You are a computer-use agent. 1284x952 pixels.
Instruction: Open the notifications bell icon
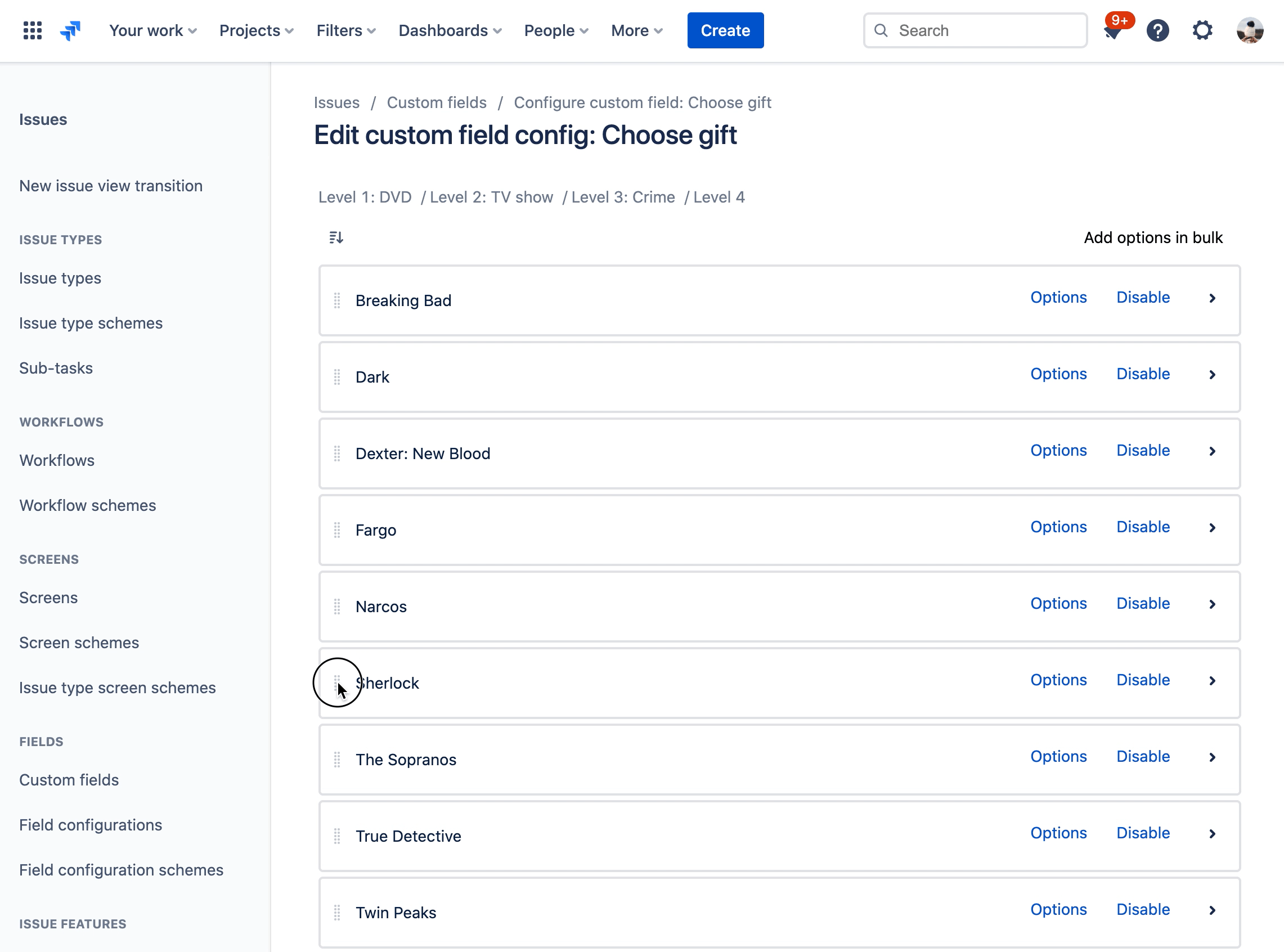1112,32
